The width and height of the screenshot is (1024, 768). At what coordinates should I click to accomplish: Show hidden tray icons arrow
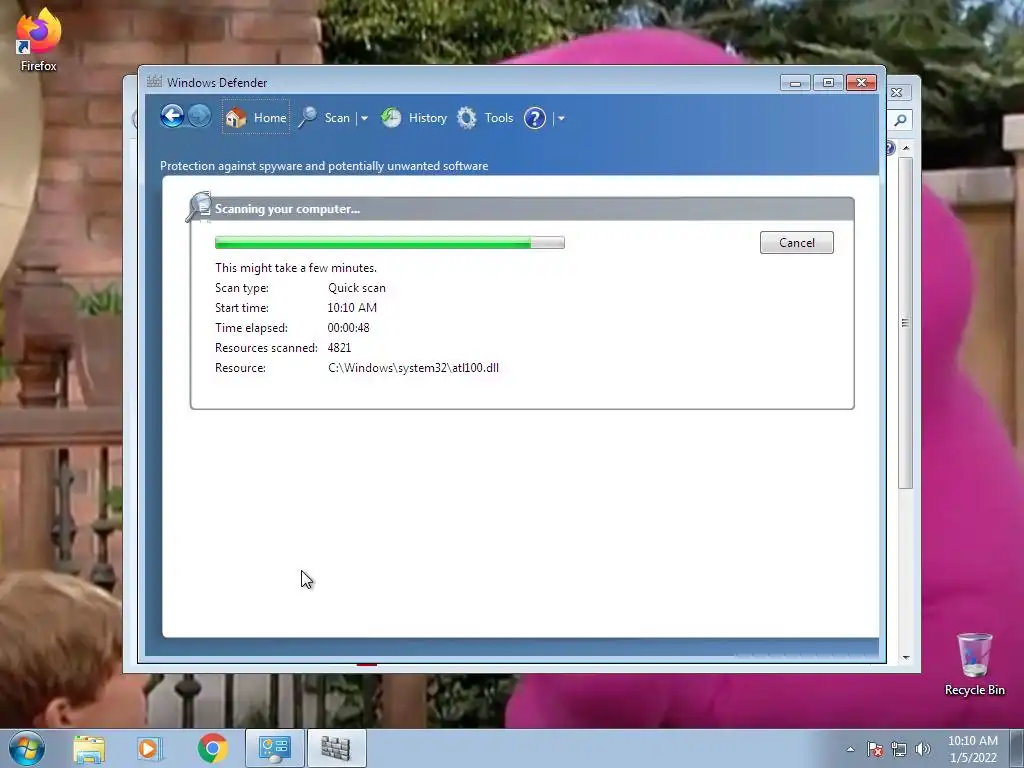pyautogui.click(x=850, y=749)
